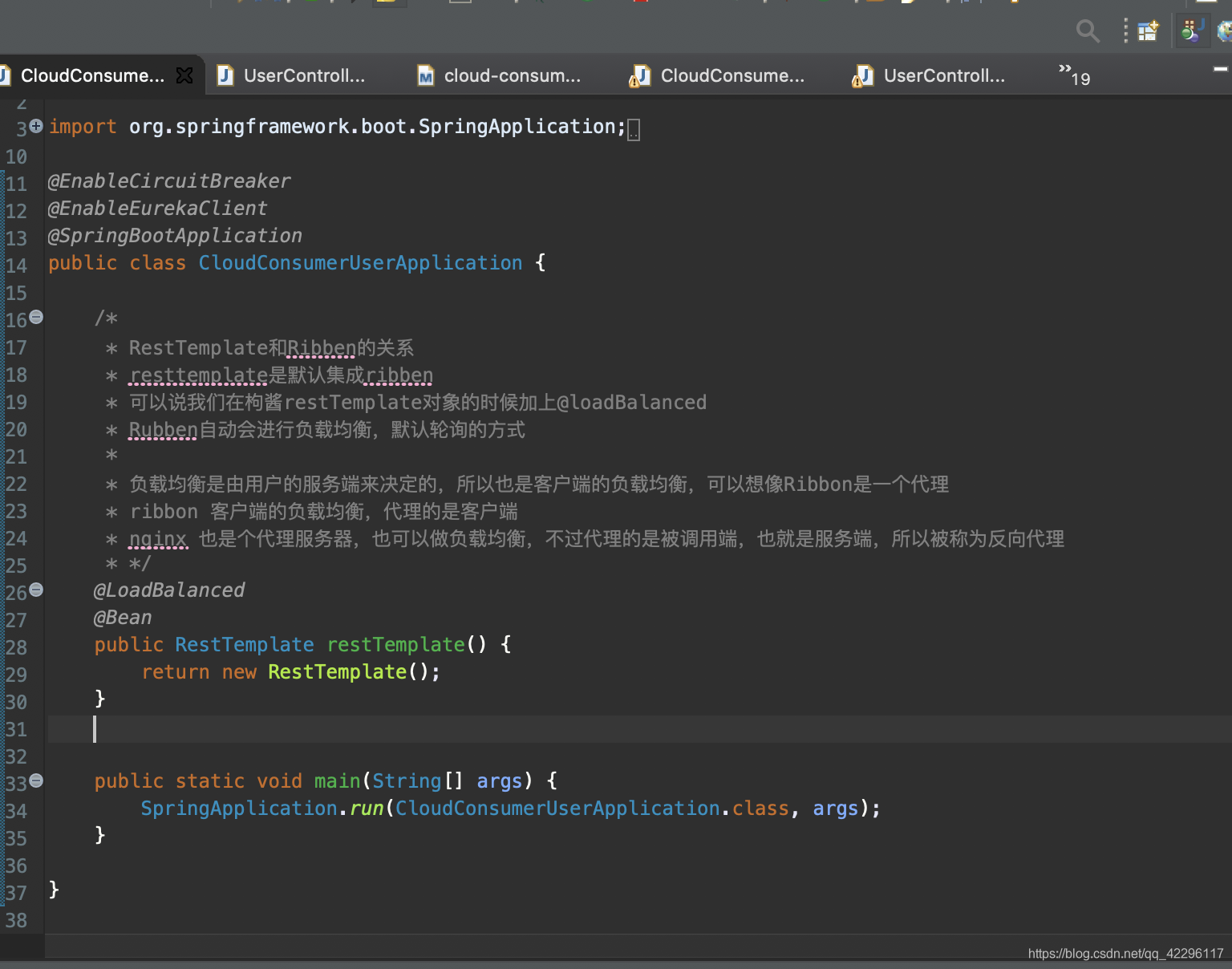Collapse the main method at line 33
This screenshot has width=1232, height=969.
(36, 780)
